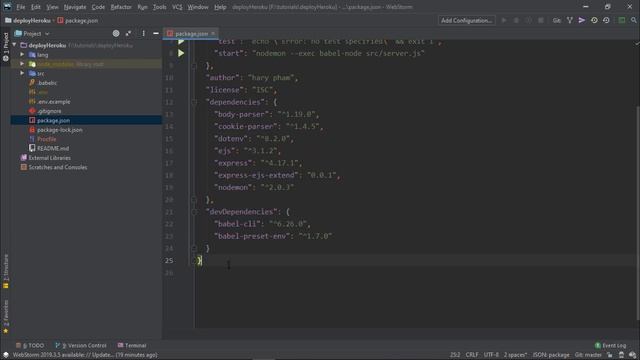Viewport: 640px width, 360px height.
Task: Open the Edit menu
Action: (x=36, y=7)
